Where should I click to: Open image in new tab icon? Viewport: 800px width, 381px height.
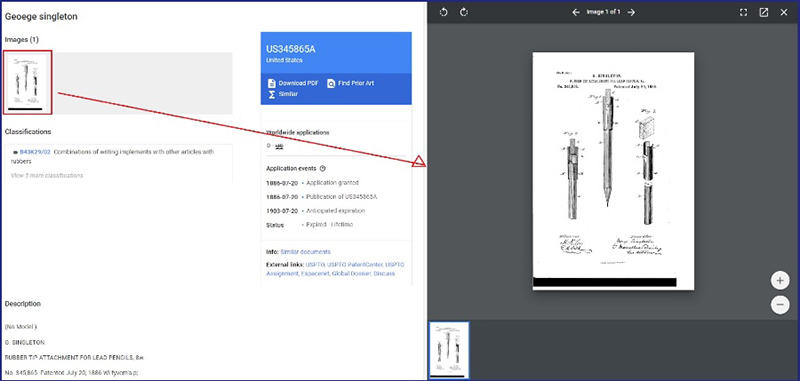[x=764, y=13]
